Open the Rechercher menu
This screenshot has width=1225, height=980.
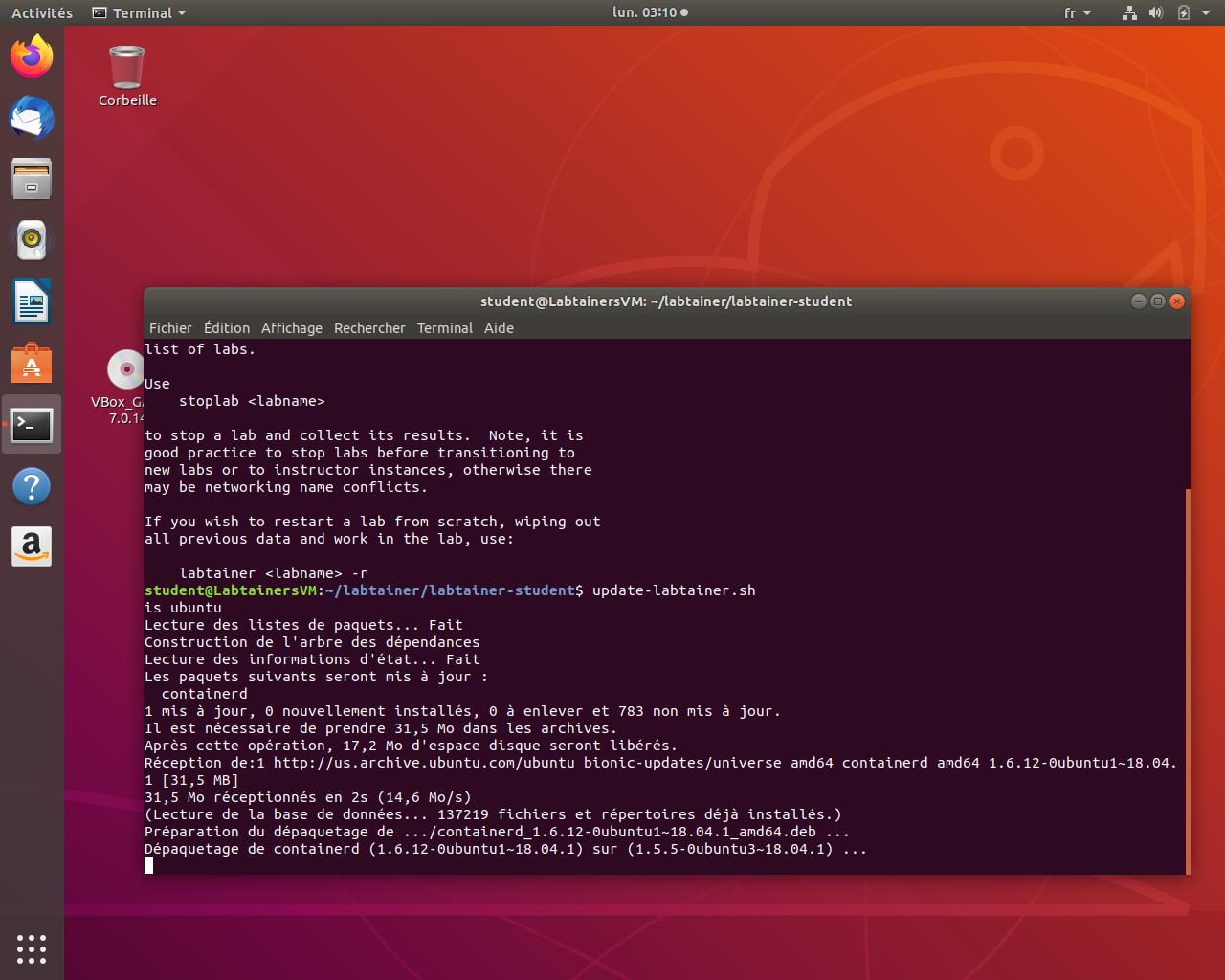click(x=369, y=328)
